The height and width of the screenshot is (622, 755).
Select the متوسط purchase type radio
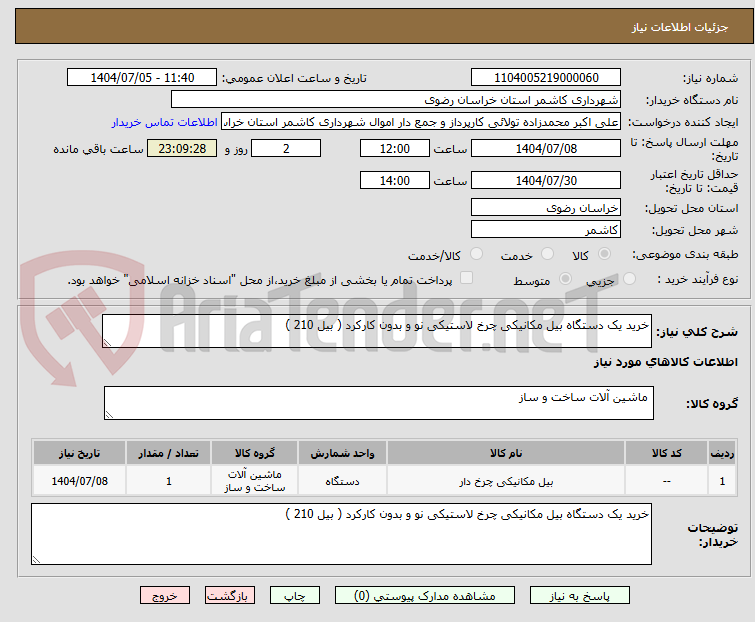[x=565, y=279]
